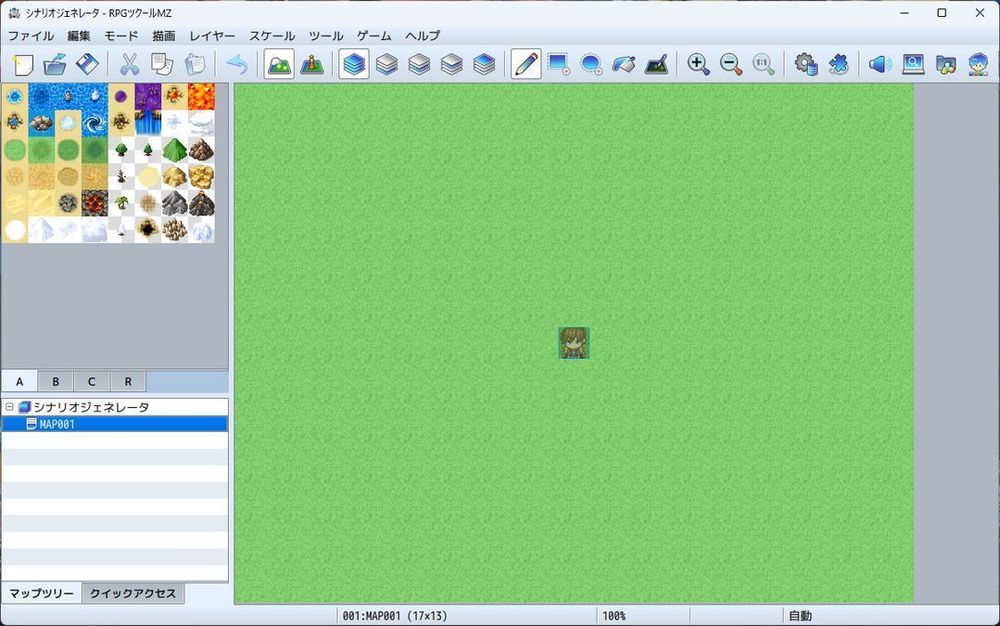
Task: Open the ヘルプ menu
Action: (422, 36)
